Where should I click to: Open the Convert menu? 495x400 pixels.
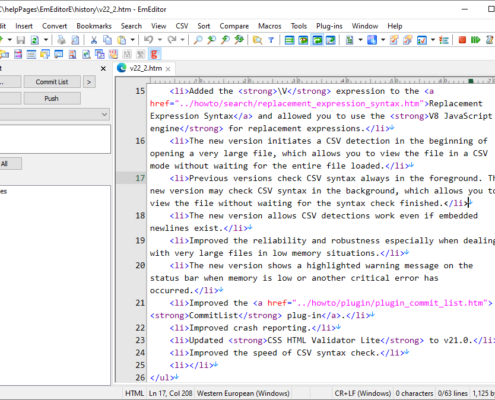click(54, 26)
